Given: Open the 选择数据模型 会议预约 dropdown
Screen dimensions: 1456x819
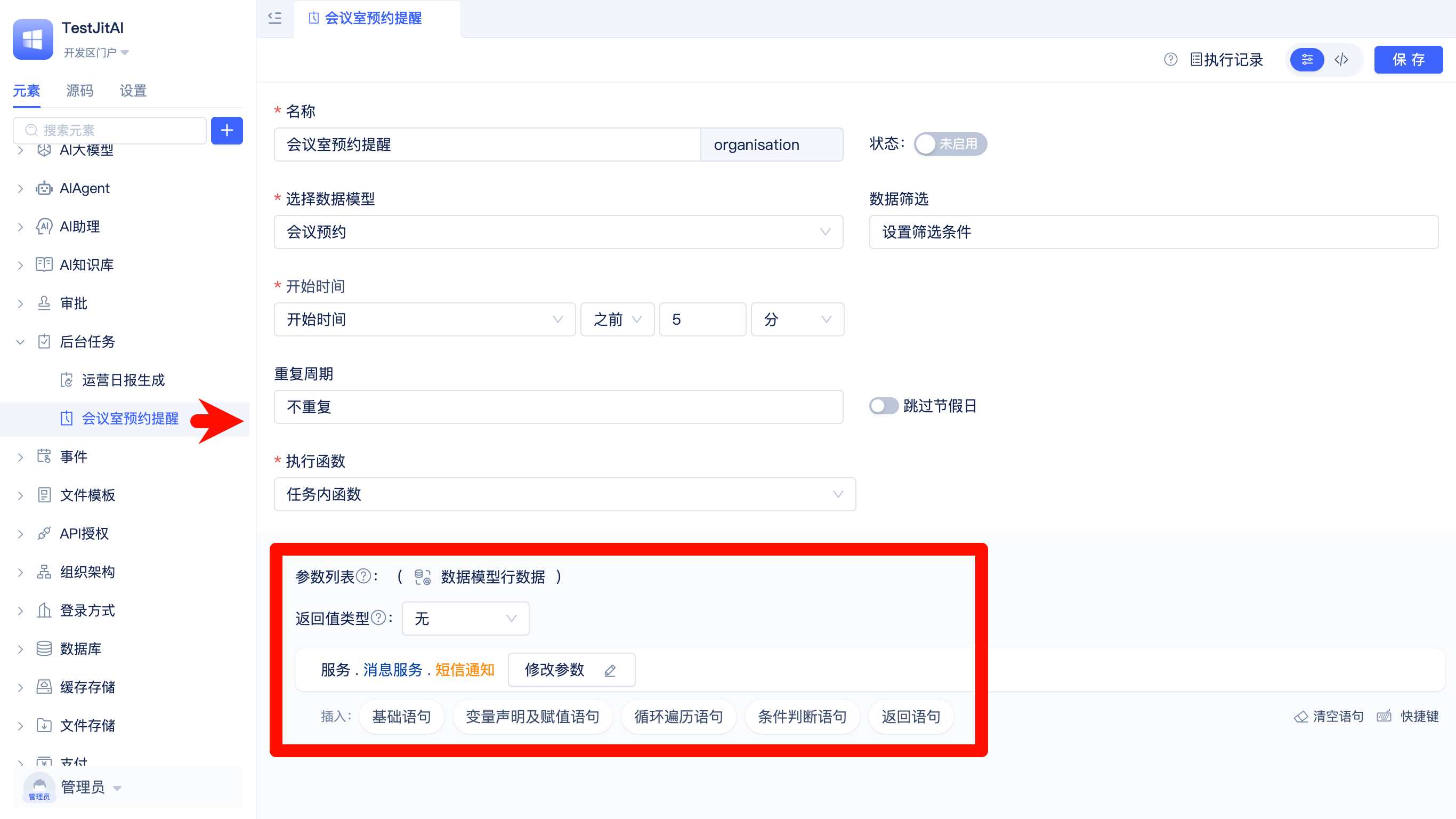Looking at the screenshot, I should (559, 232).
